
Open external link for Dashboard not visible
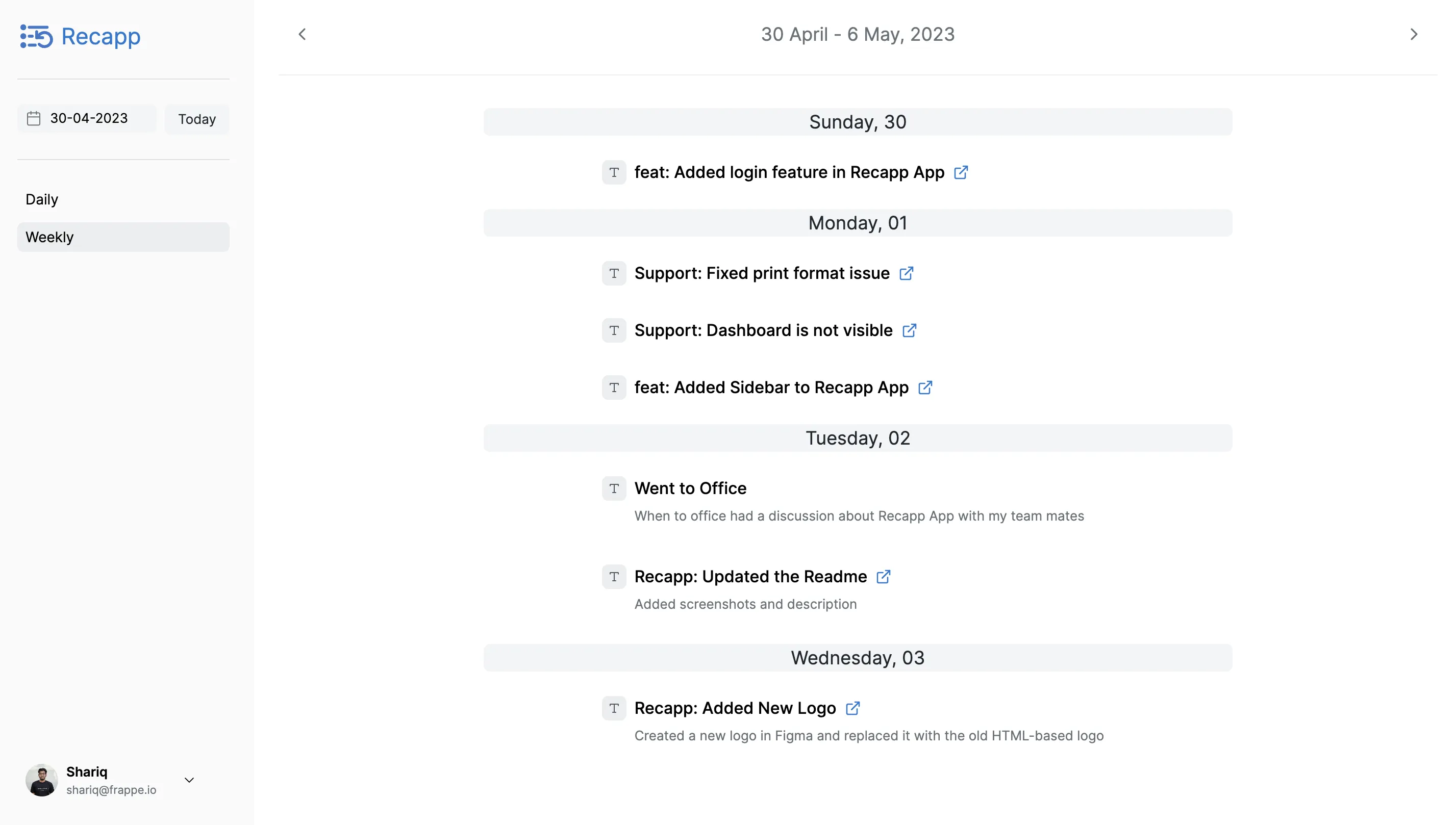click(x=909, y=330)
